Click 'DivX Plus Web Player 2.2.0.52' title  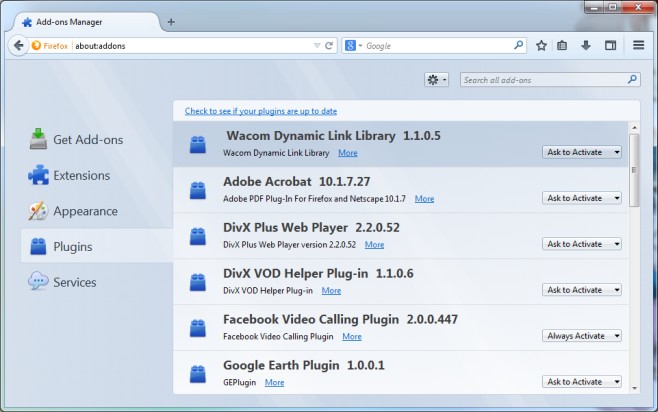311,227
